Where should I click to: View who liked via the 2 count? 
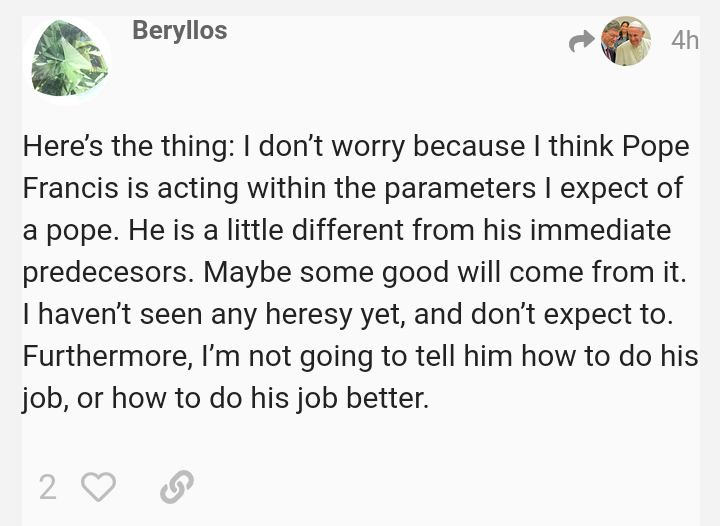[x=48, y=487]
